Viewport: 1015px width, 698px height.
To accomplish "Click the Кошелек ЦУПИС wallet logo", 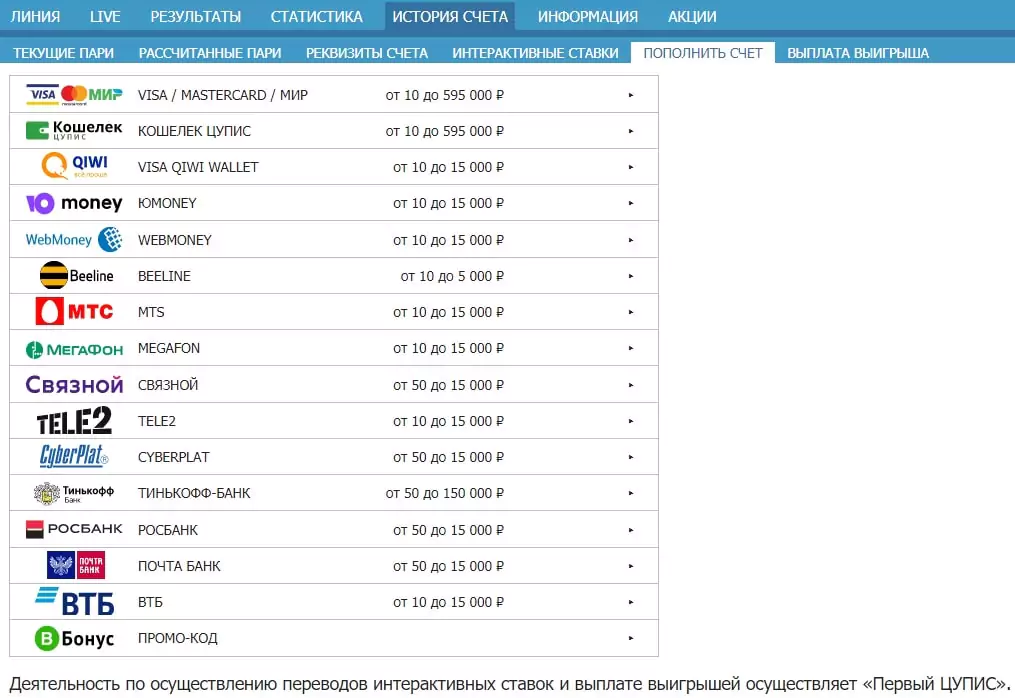I will coord(74,131).
